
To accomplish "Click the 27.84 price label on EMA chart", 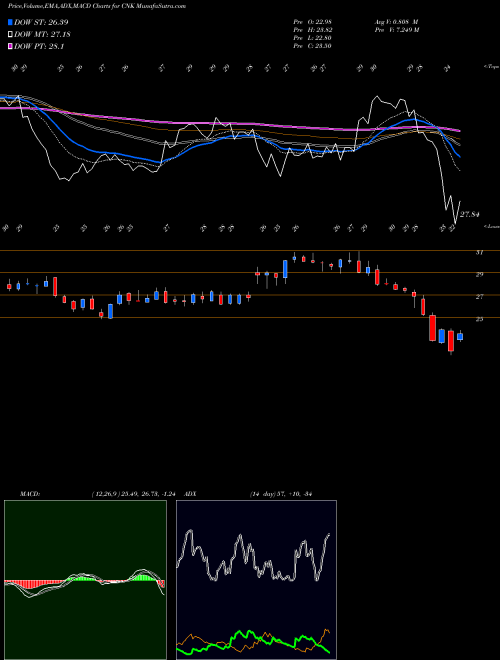I will [470, 215].
